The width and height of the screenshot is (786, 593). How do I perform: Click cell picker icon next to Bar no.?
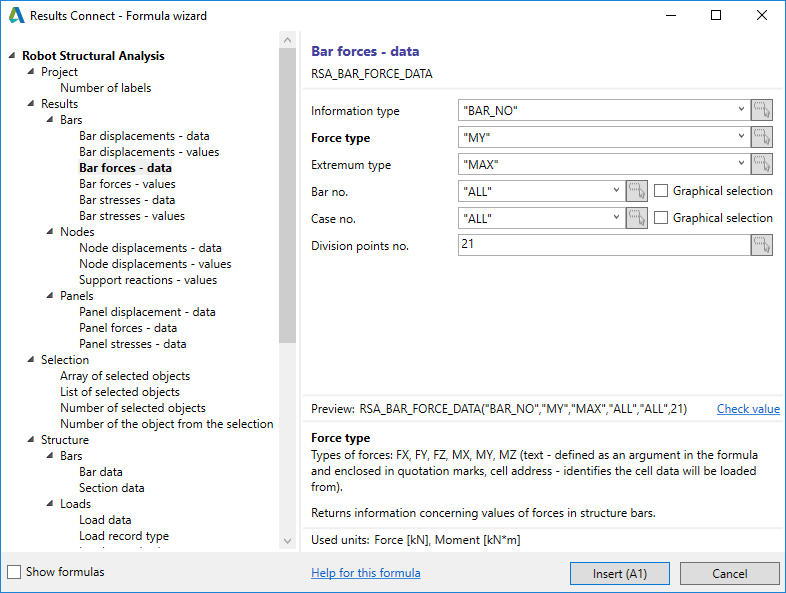[x=637, y=191]
